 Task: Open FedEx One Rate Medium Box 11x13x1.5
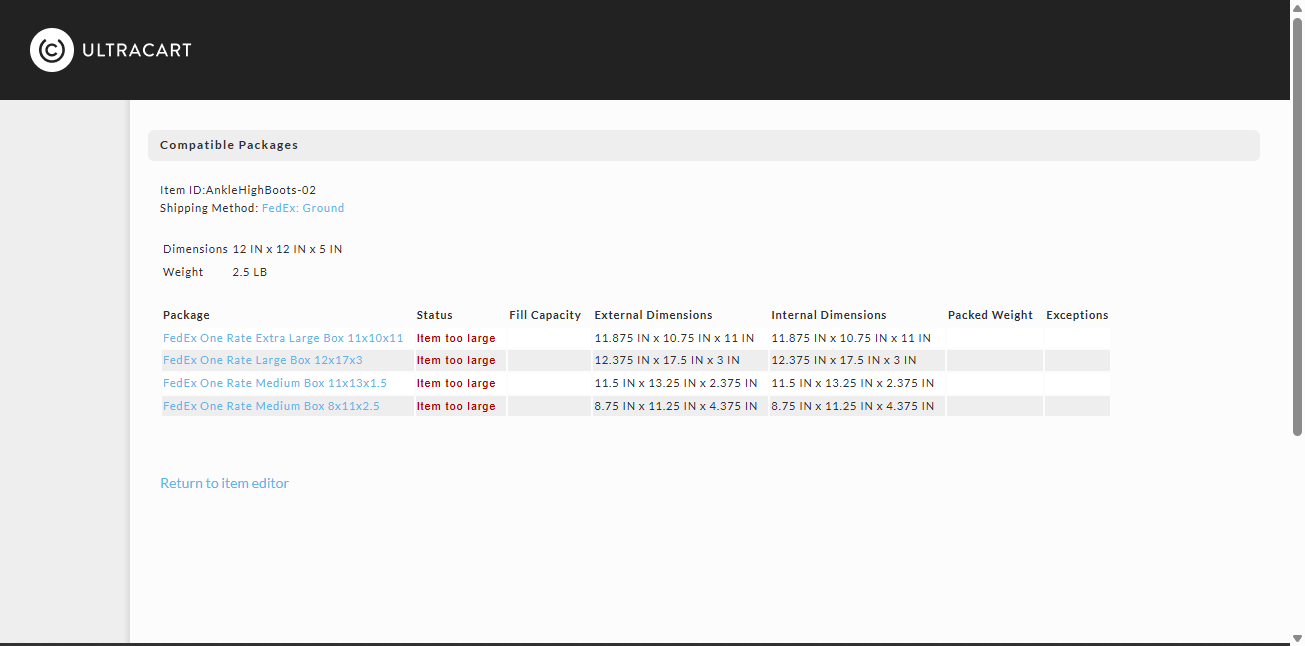[x=275, y=383]
